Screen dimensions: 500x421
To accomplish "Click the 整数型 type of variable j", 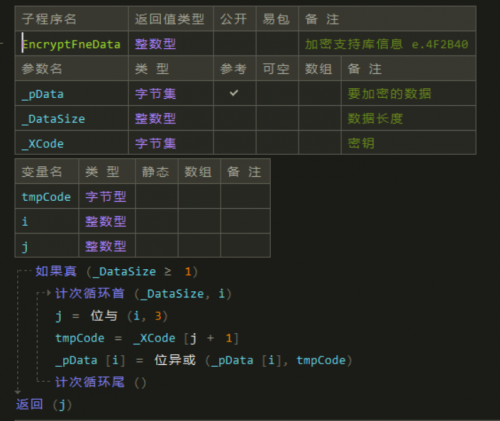I will pos(106,246).
